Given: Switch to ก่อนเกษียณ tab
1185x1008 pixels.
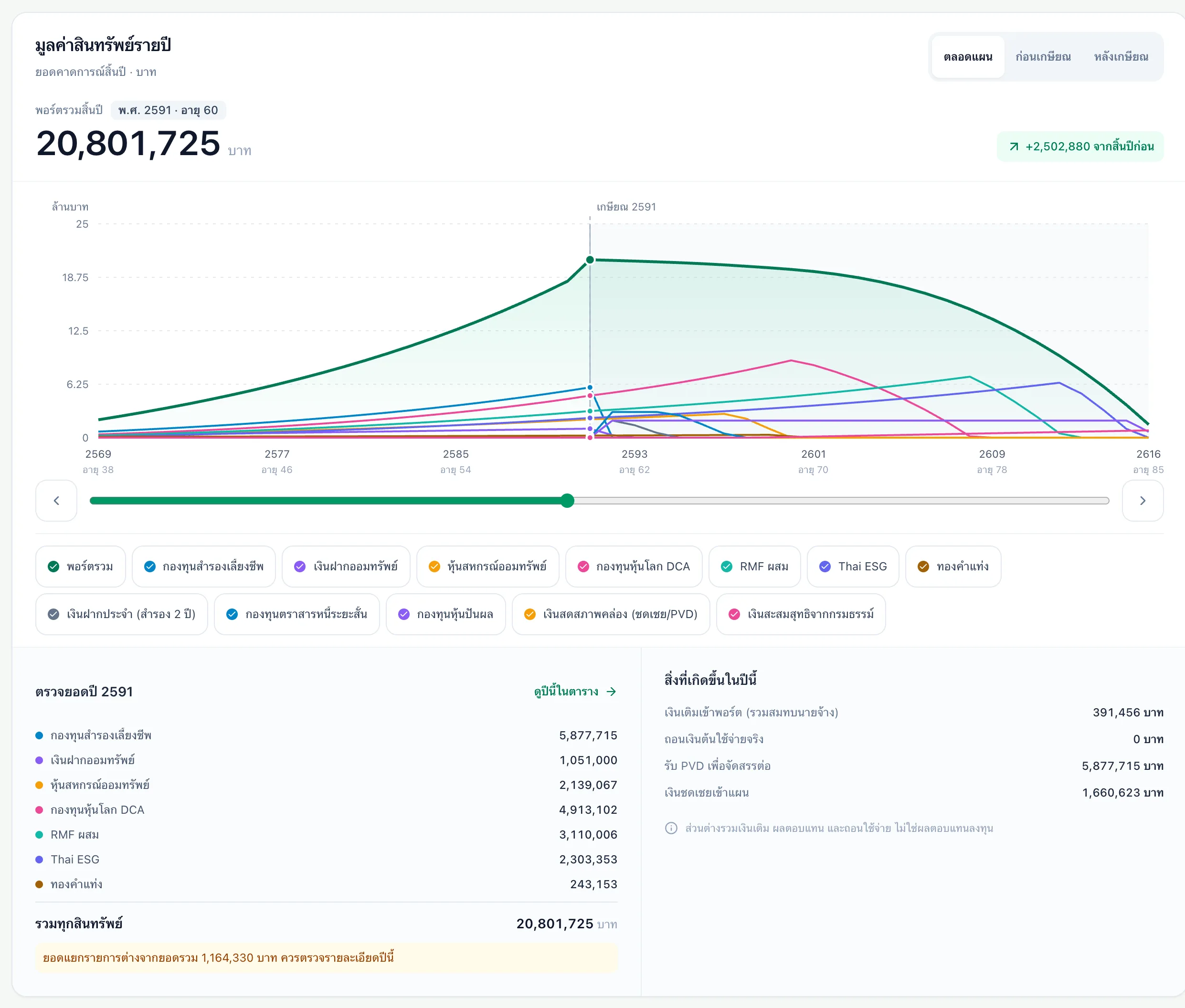Looking at the screenshot, I should click(x=1043, y=57).
